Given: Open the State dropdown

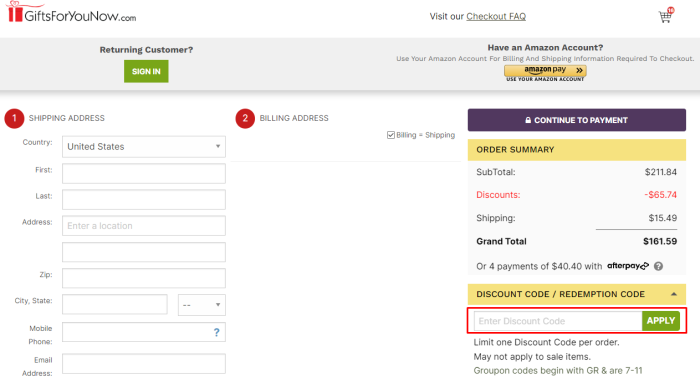Looking at the screenshot, I should click(201, 305).
